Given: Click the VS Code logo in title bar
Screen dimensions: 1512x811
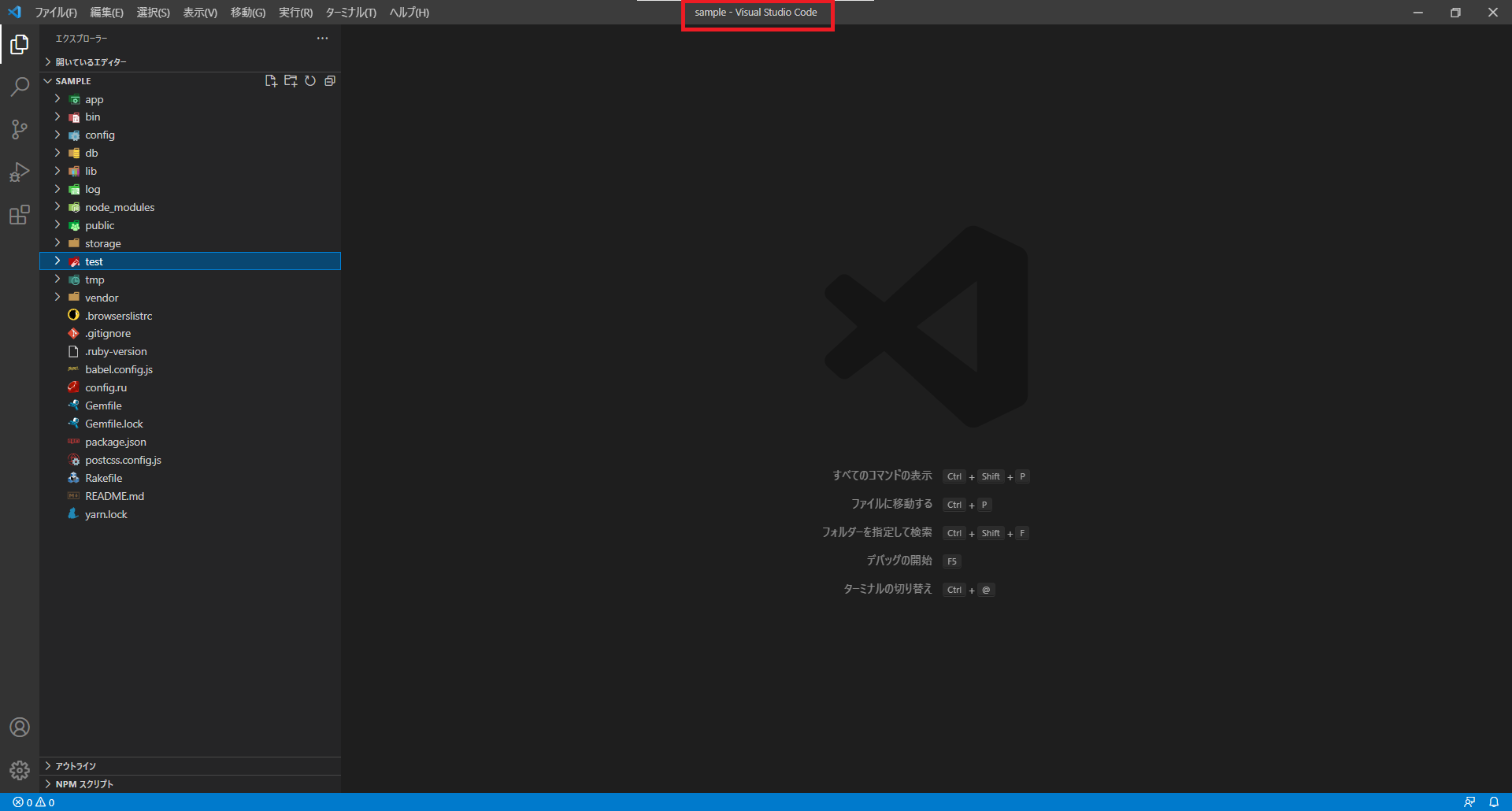Looking at the screenshot, I should [14, 13].
